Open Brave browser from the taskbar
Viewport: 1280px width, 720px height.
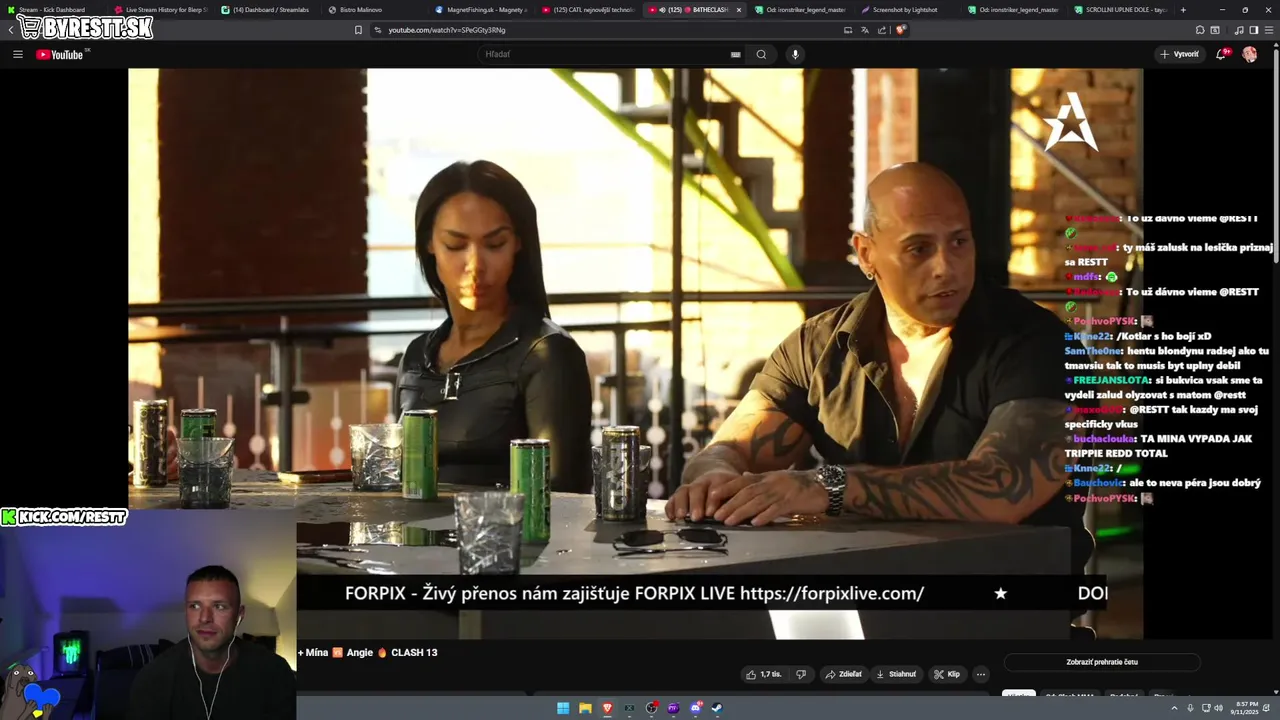pyautogui.click(x=607, y=708)
